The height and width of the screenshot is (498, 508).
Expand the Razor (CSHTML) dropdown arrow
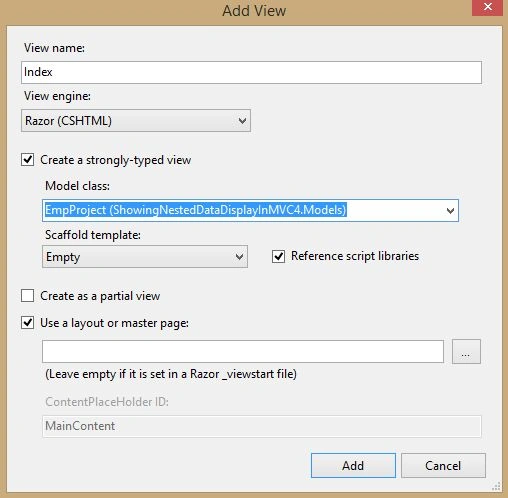tap(242, 121)
